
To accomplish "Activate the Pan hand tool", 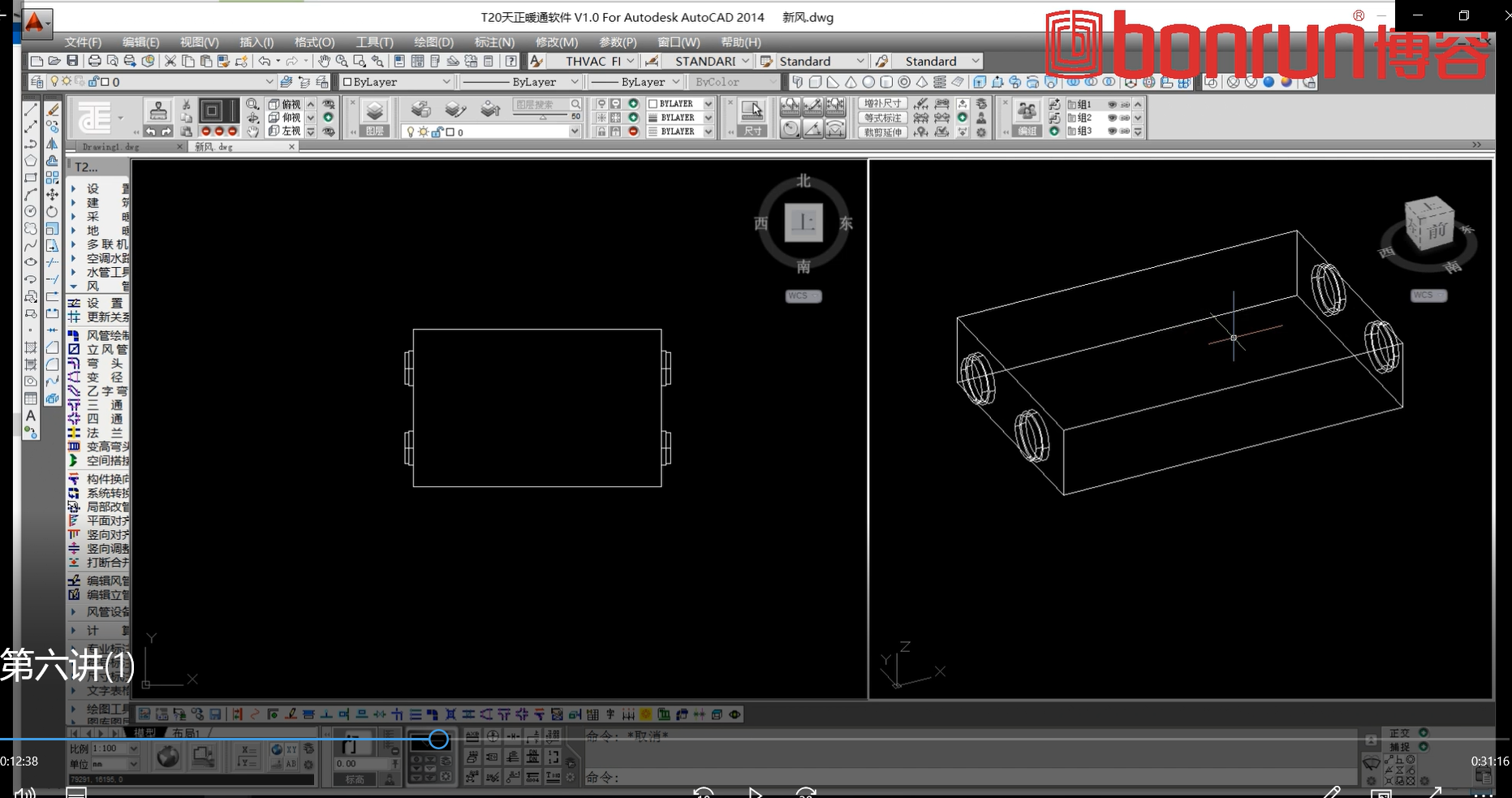I will 324,61.
